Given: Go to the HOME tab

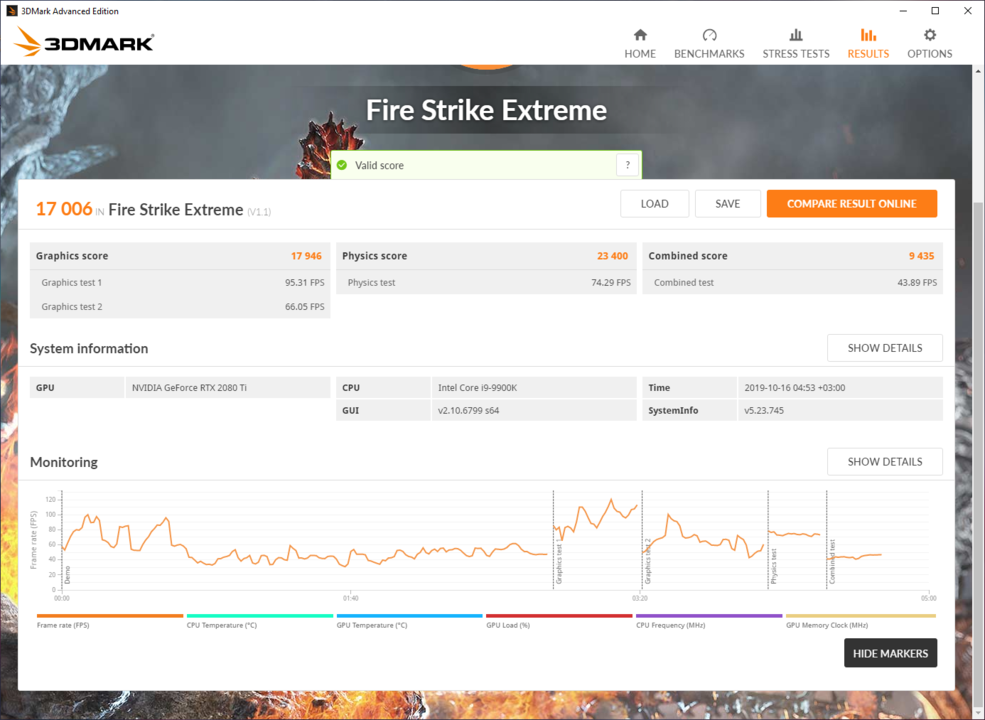Looking at the screenshot, I should (x=639, y=44).
